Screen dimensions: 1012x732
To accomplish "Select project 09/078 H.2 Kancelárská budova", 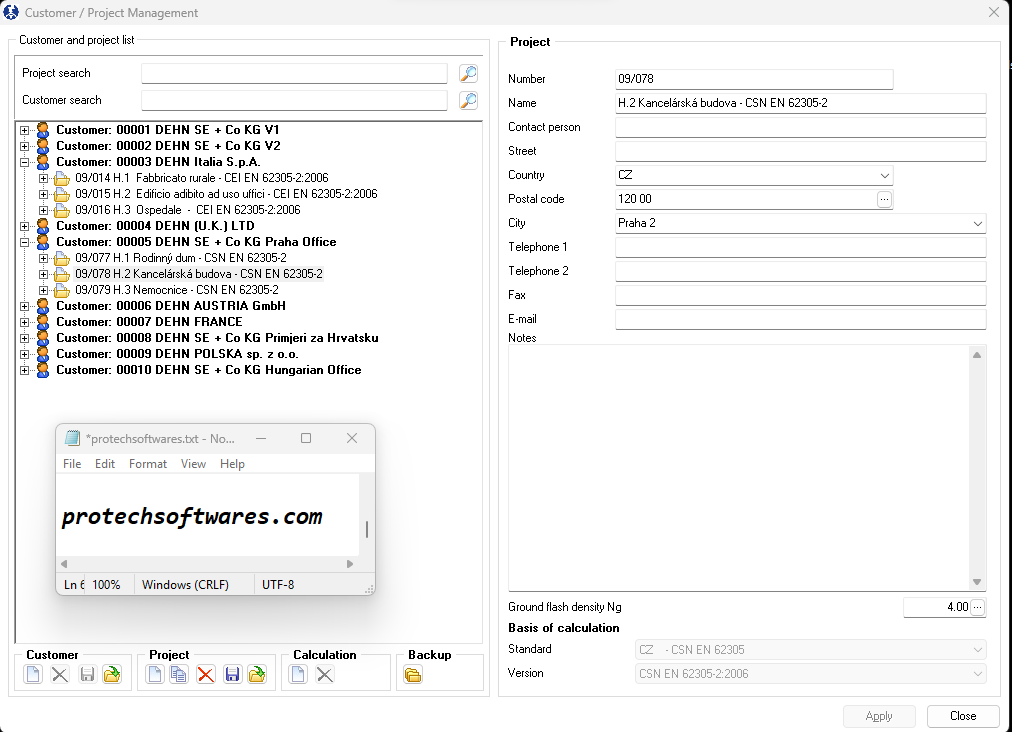I will (199, 274).
